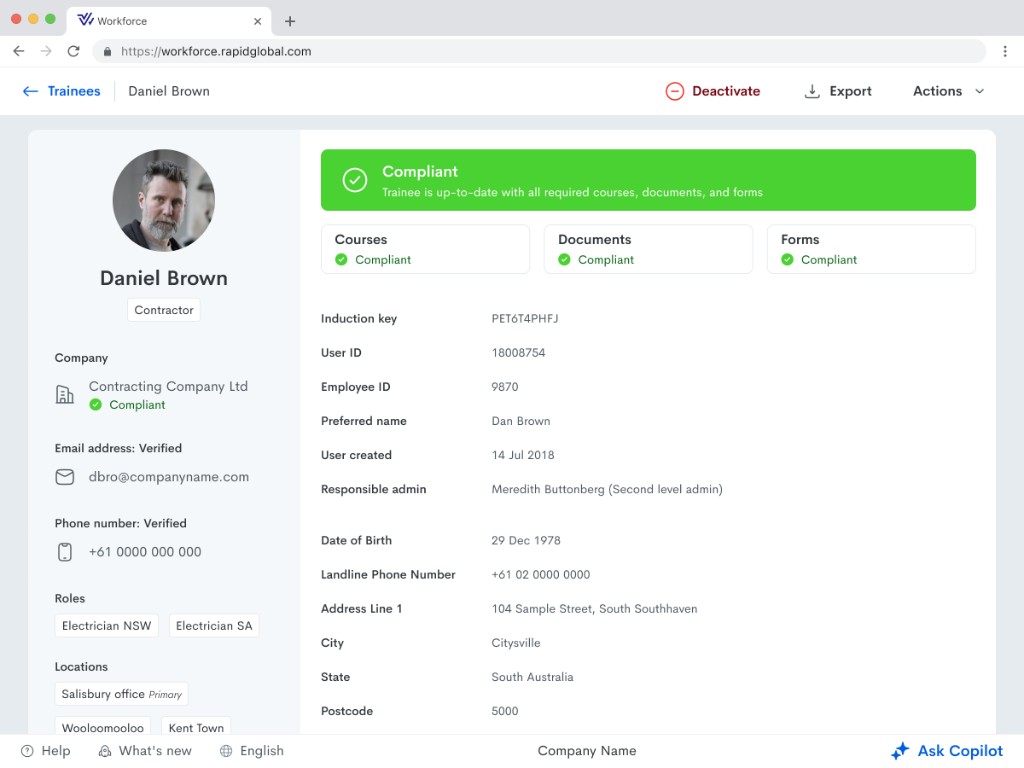Select the Electrician SA role tag
Viewport: 1024px width, 768px height.
tap(214, 626)
